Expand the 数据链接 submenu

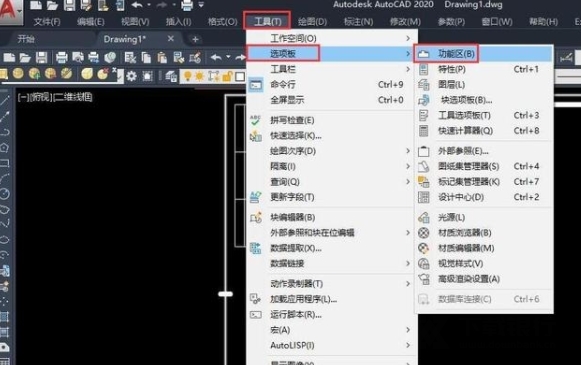[x=332, y=264]
